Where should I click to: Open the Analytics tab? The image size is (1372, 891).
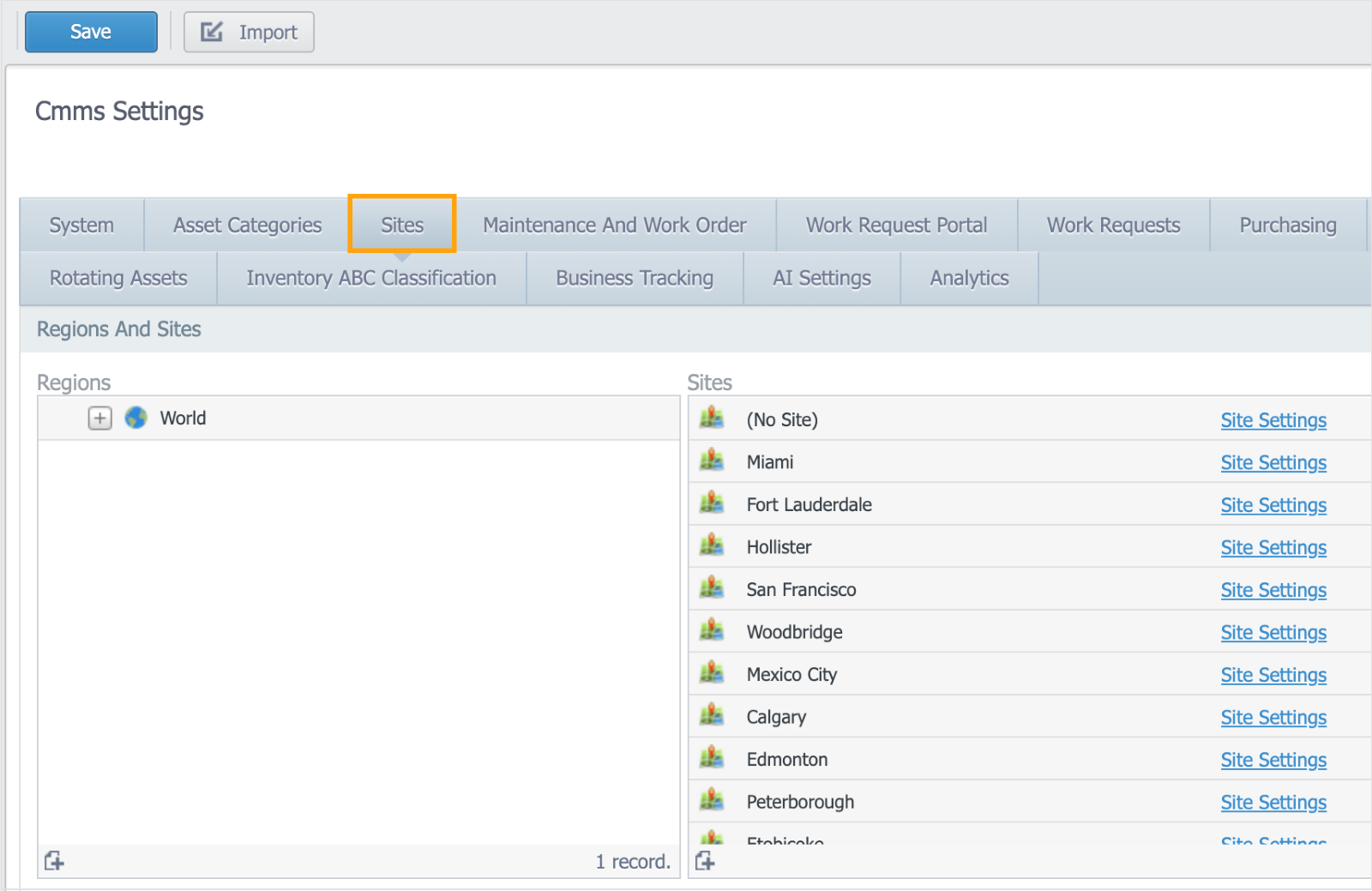tap(968, 278)
